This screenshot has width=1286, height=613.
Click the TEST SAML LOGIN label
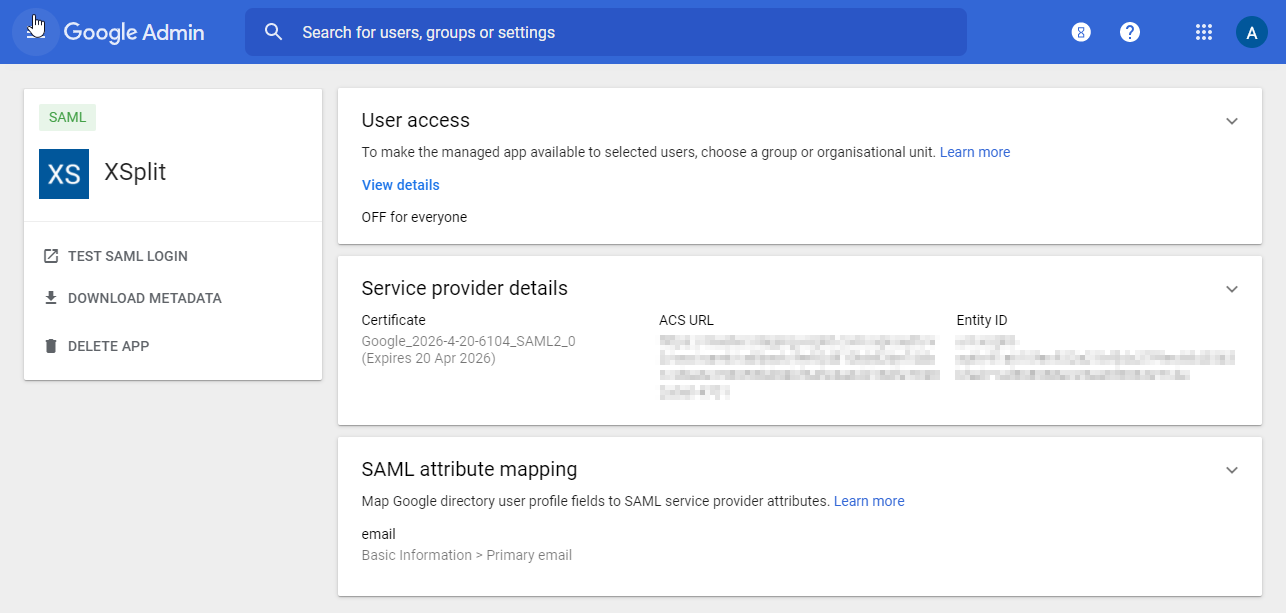[128, 256]
